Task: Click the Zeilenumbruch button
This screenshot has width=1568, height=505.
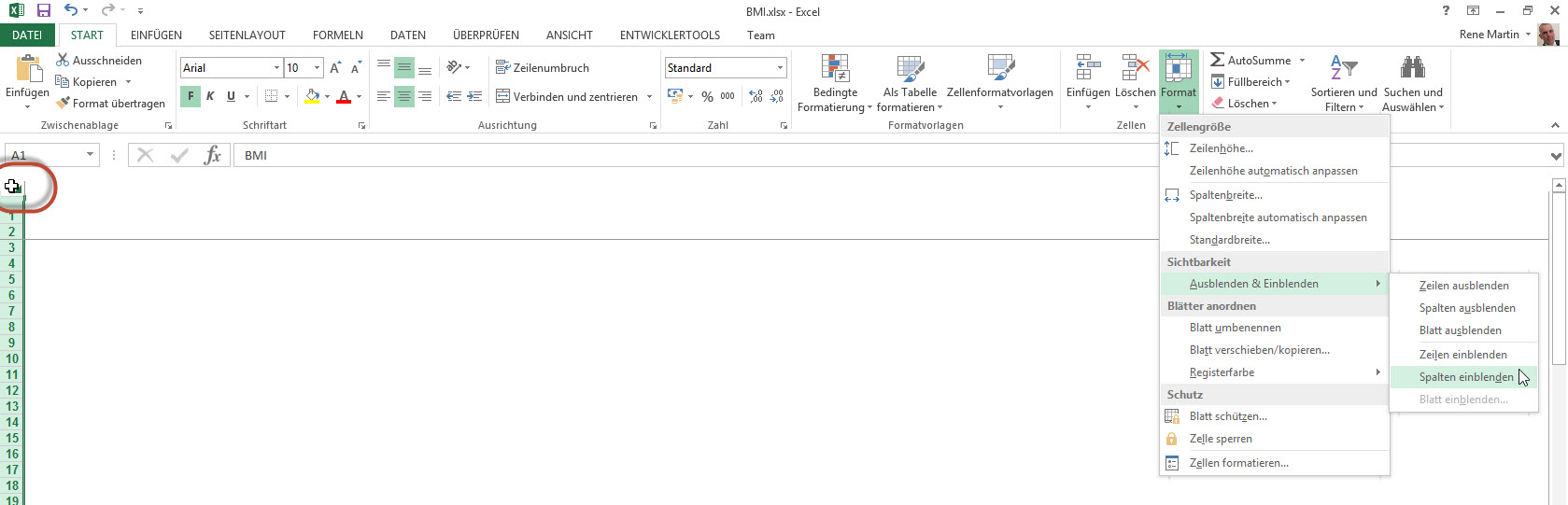Action: [x=543, y=68]
